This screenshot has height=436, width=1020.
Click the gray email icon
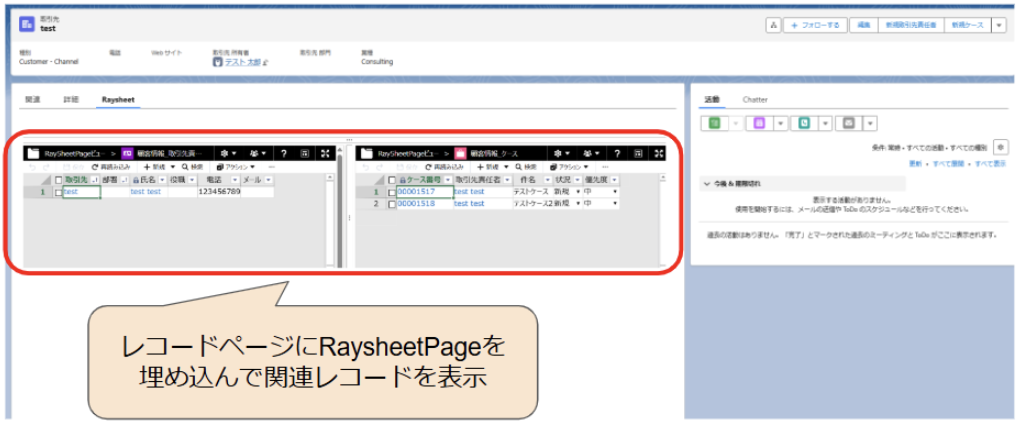pos(848,123)
